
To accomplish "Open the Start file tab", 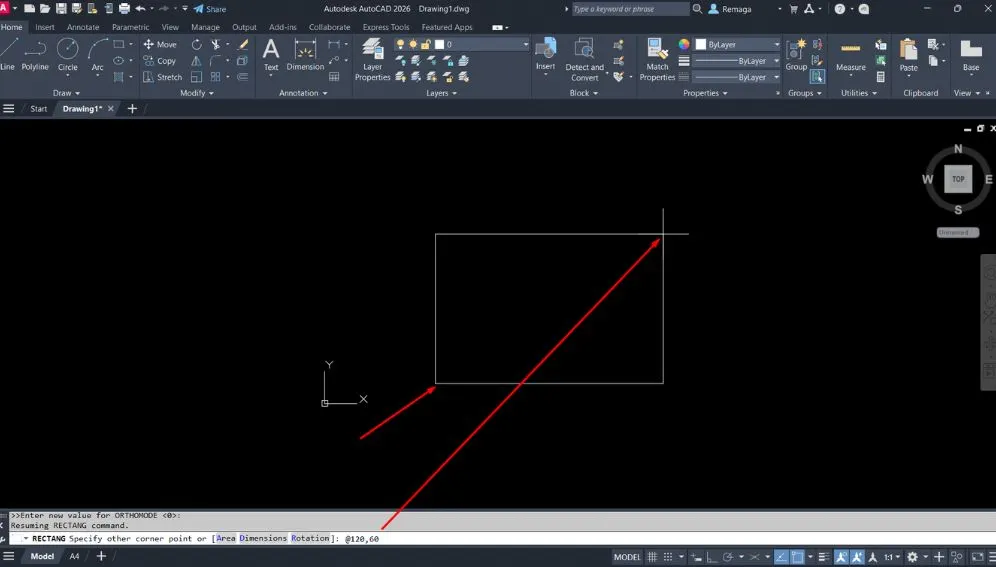I will pyautogui.click(x=39, y=109).
